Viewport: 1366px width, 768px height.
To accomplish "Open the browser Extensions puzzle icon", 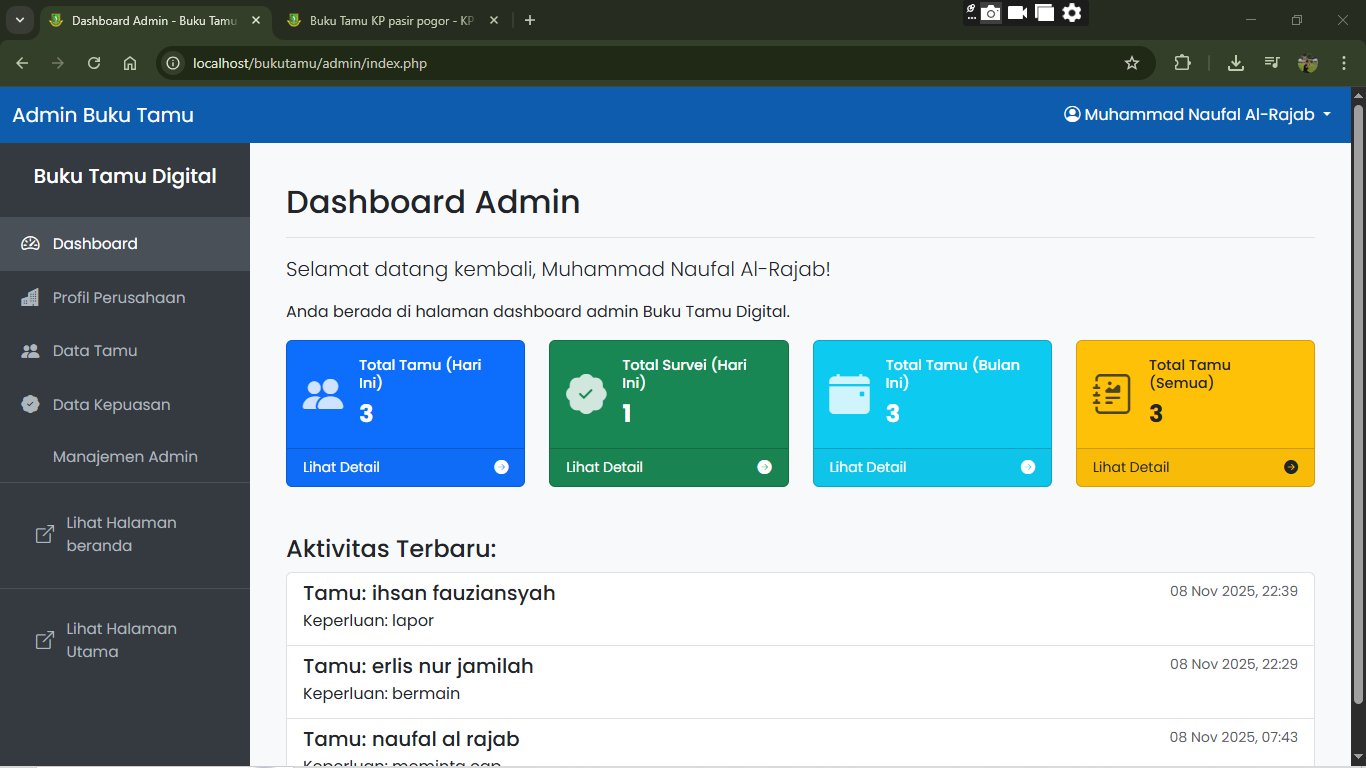I will (x=1183, y=63).
